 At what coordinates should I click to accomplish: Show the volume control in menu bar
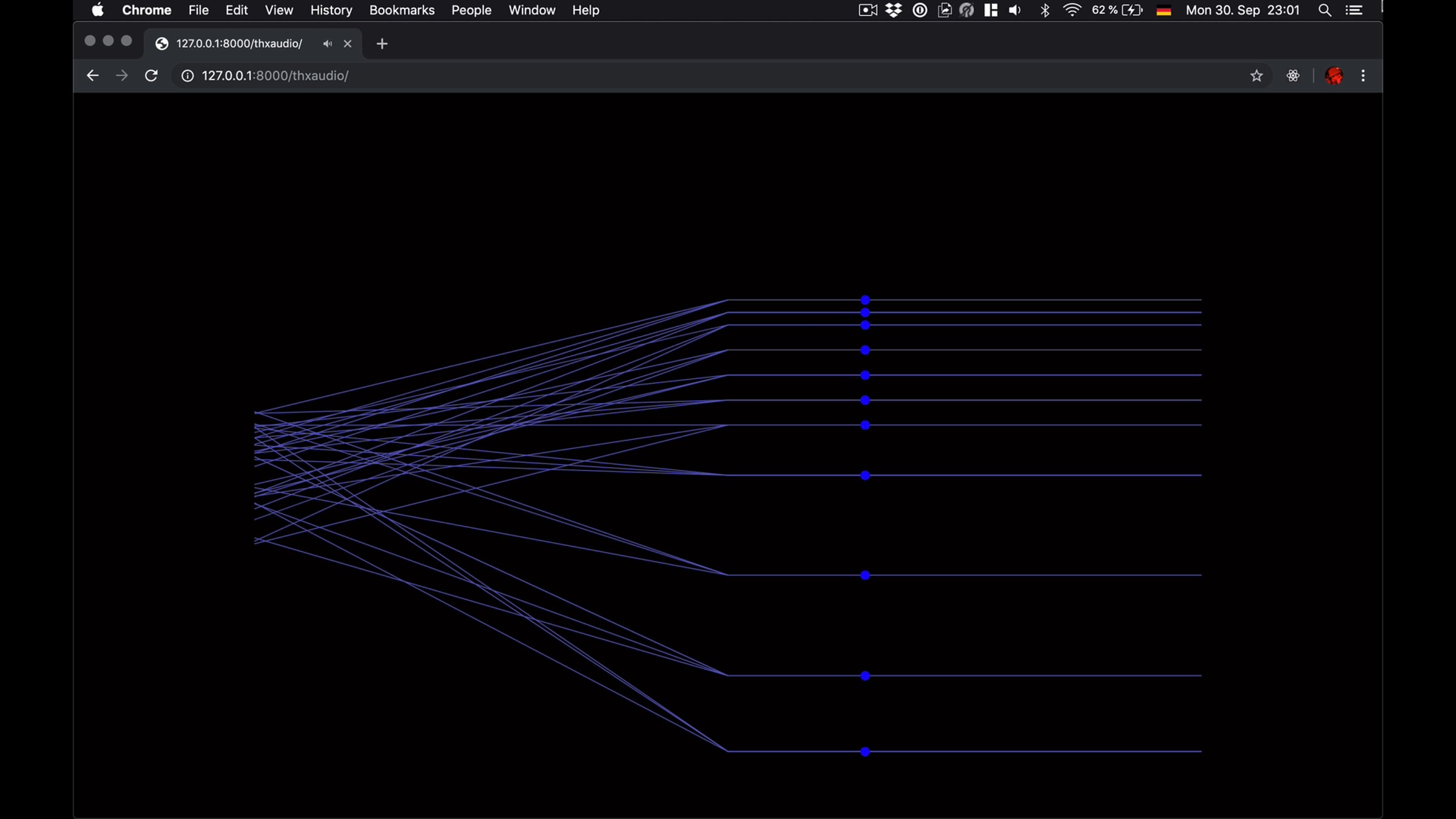[1015, 10]
